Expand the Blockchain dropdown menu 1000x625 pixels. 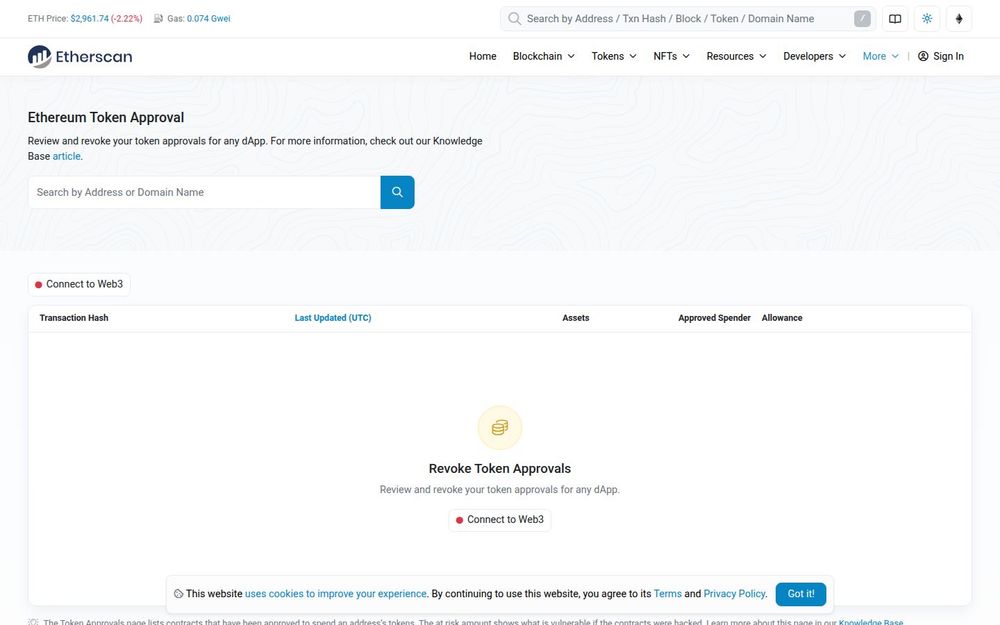point(544,56)
